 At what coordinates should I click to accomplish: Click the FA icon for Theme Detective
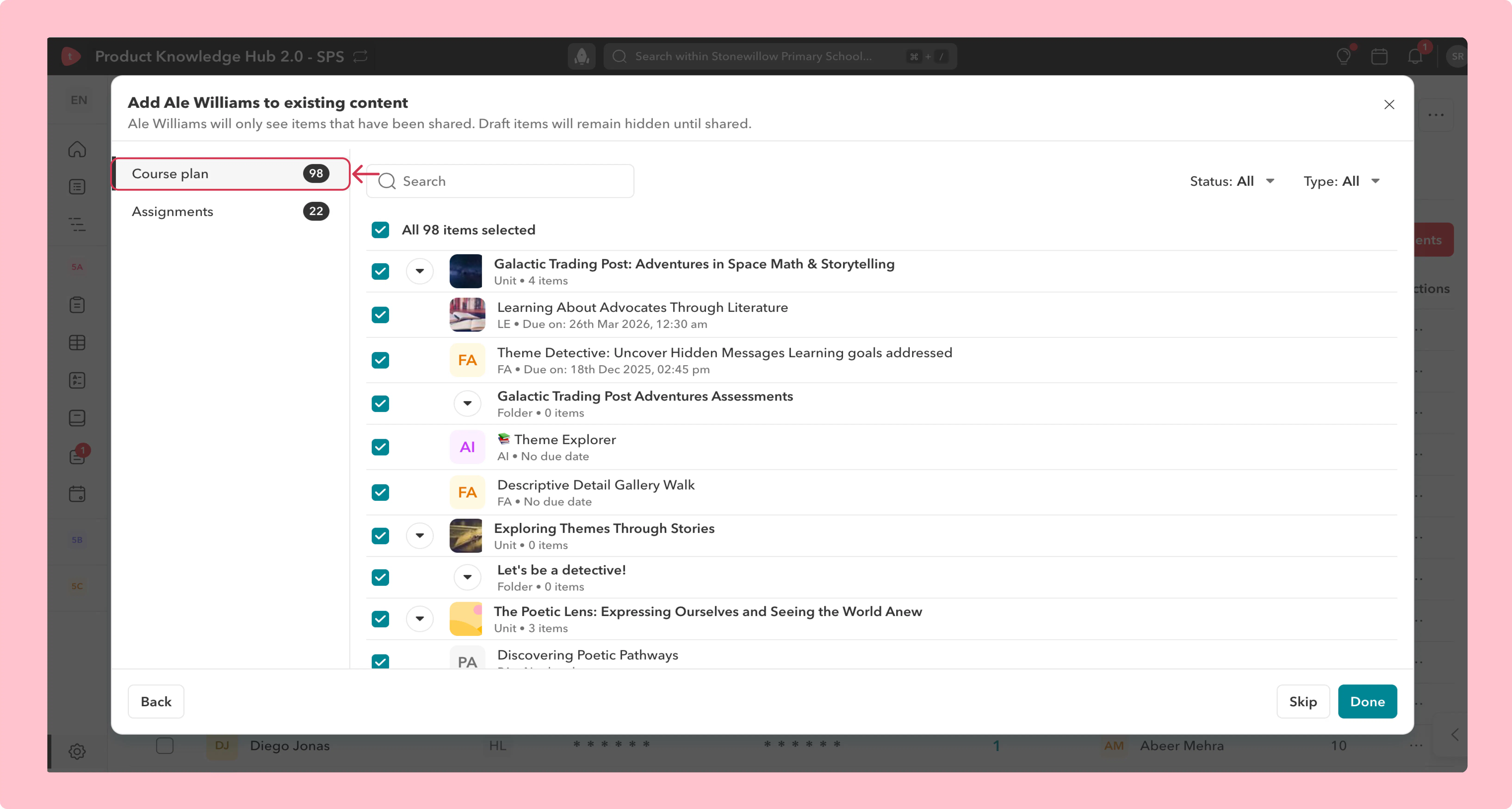[467, 360]
